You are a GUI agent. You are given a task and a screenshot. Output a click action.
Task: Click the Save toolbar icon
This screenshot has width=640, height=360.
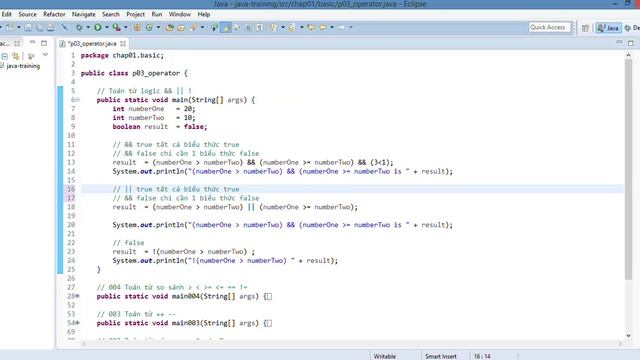28,27
